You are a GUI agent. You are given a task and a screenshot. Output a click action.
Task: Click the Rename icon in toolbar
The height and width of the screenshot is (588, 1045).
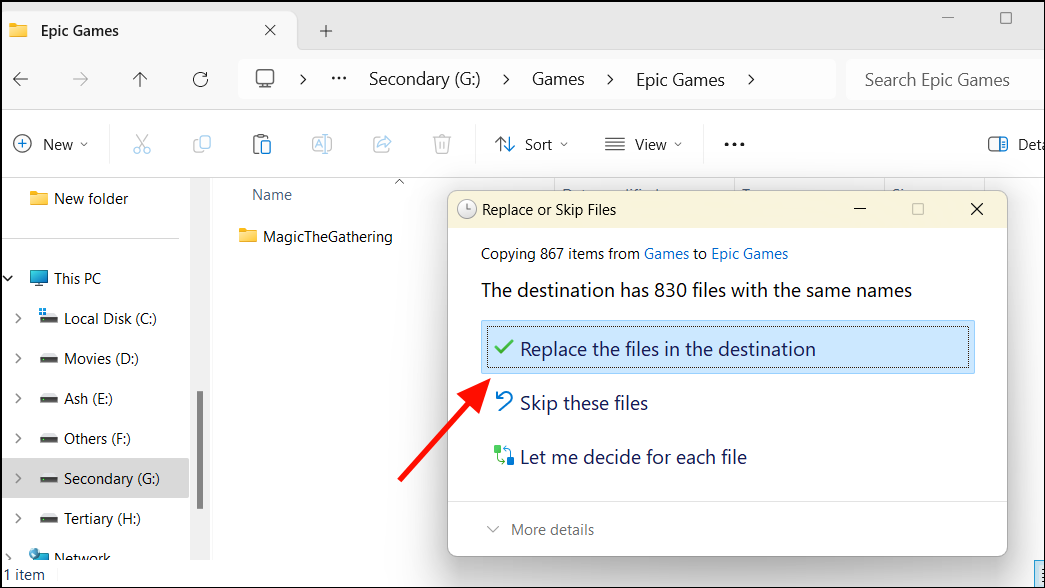tap(322, 144)
